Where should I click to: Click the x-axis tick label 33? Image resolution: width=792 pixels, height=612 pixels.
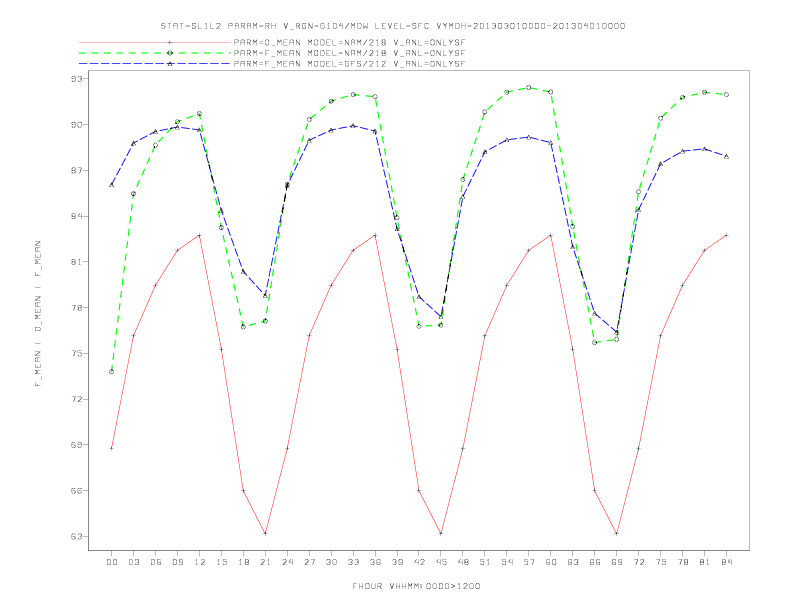click(353, 562)
